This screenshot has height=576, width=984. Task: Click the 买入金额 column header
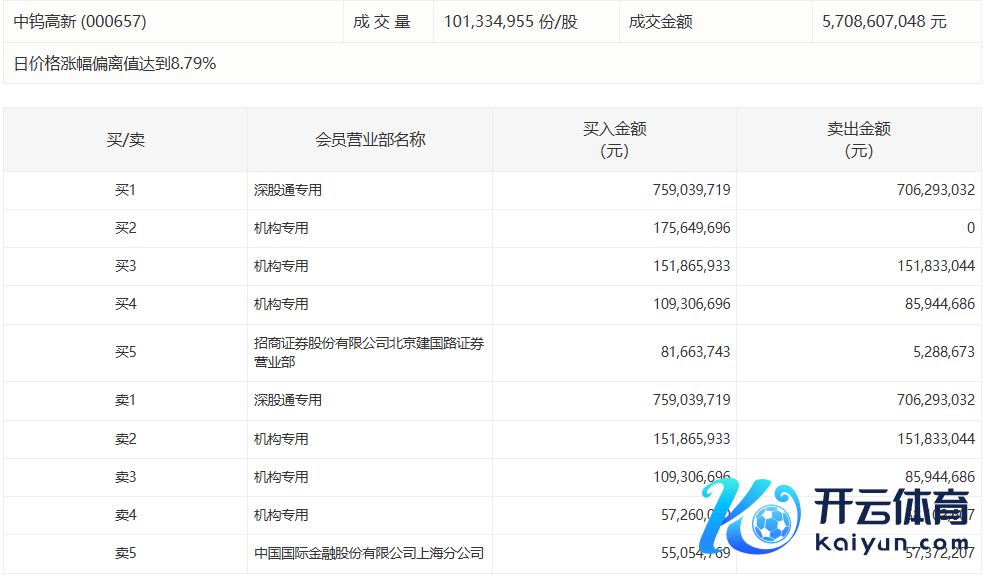[x=614, y=140]
